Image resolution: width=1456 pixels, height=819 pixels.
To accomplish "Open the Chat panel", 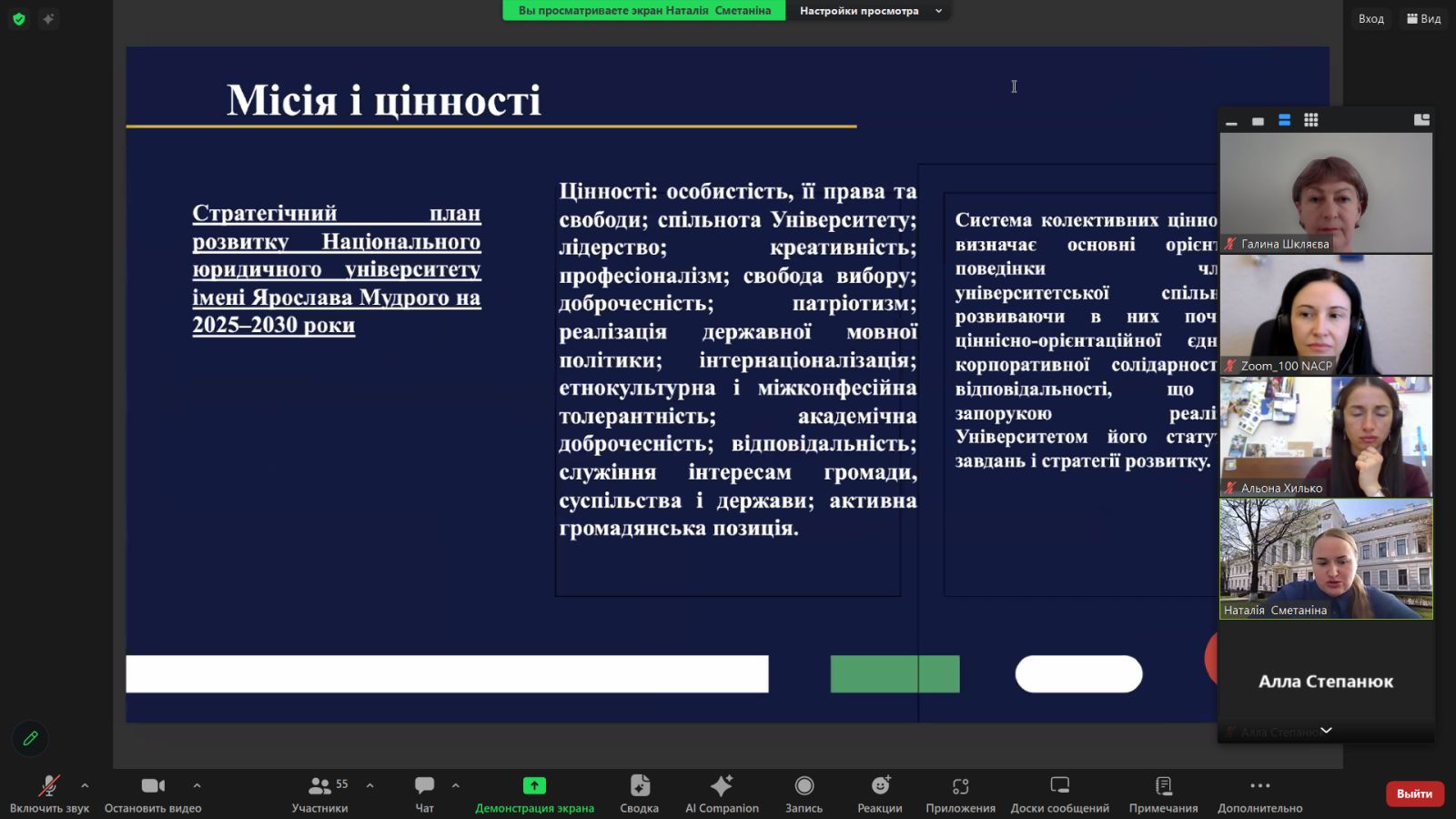I will pyautogui.click(x=424, y=793).
